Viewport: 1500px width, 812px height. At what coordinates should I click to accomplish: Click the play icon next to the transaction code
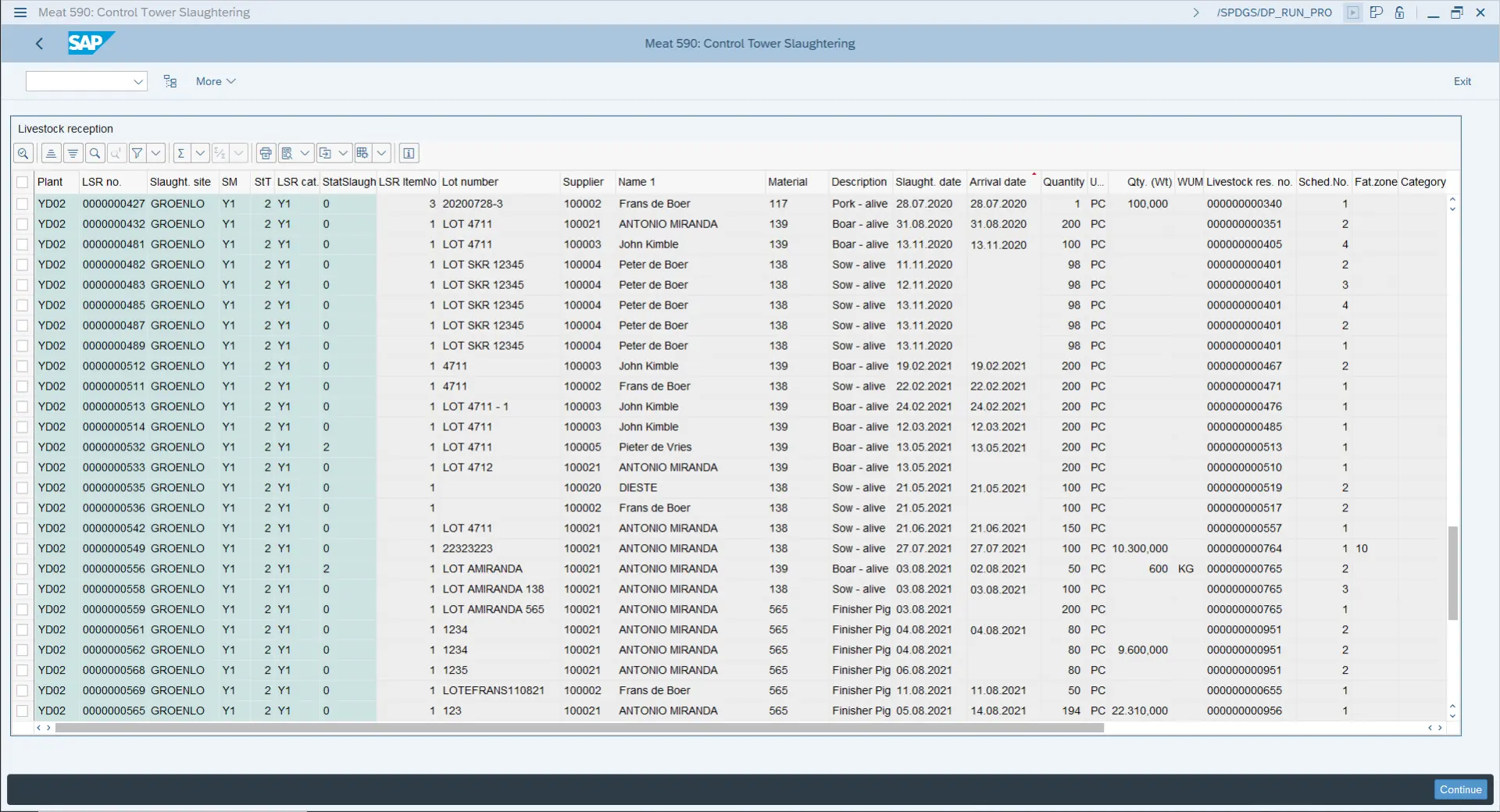pyautogui.click(x=1353, y=12)
